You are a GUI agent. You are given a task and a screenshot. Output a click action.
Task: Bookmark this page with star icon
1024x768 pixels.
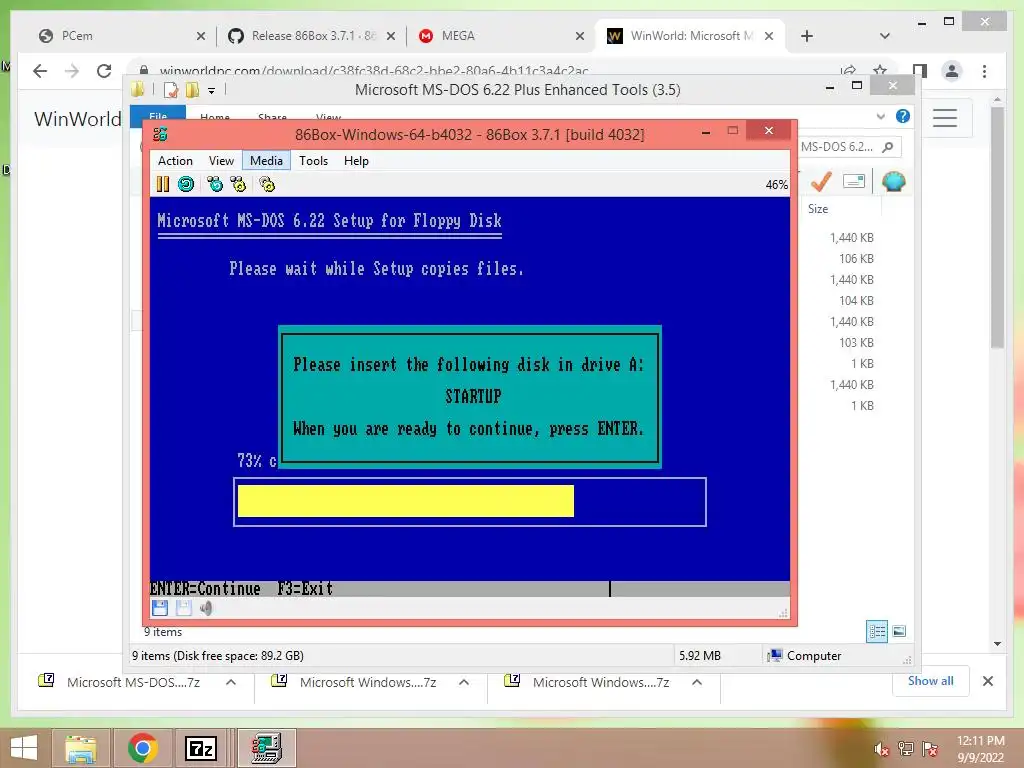click(880, 70)
